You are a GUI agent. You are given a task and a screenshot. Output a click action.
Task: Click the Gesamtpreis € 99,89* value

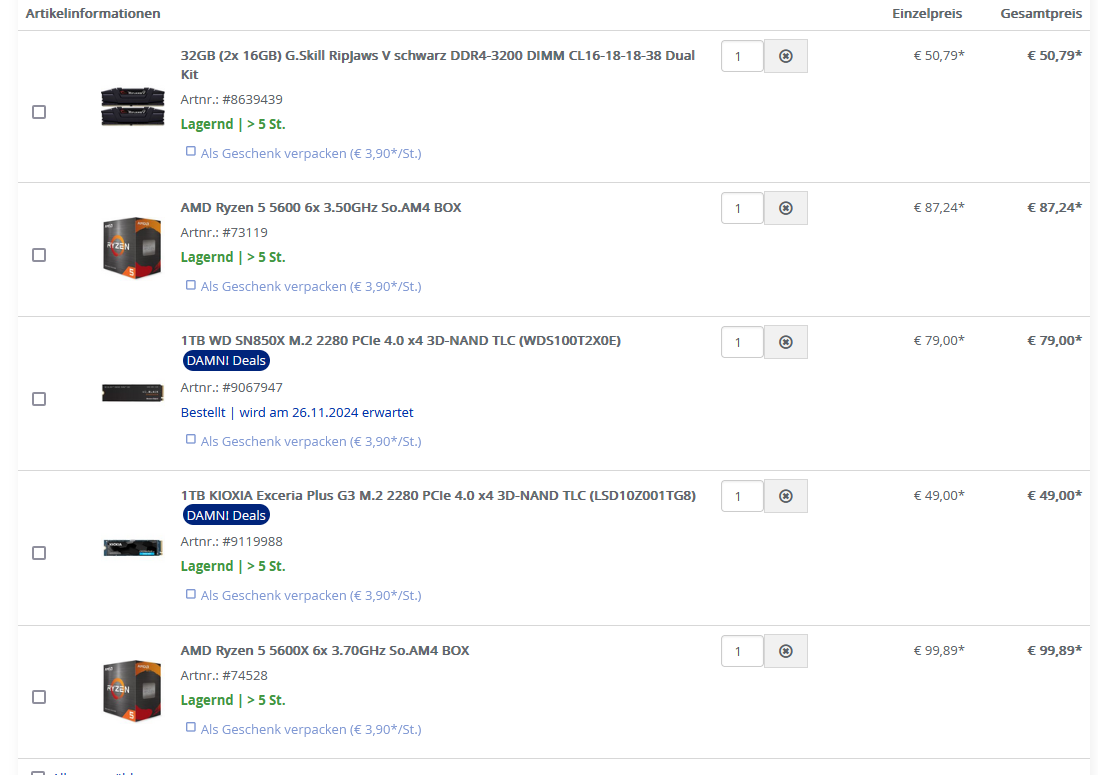pyautogui.click(x=1055, y=650)
